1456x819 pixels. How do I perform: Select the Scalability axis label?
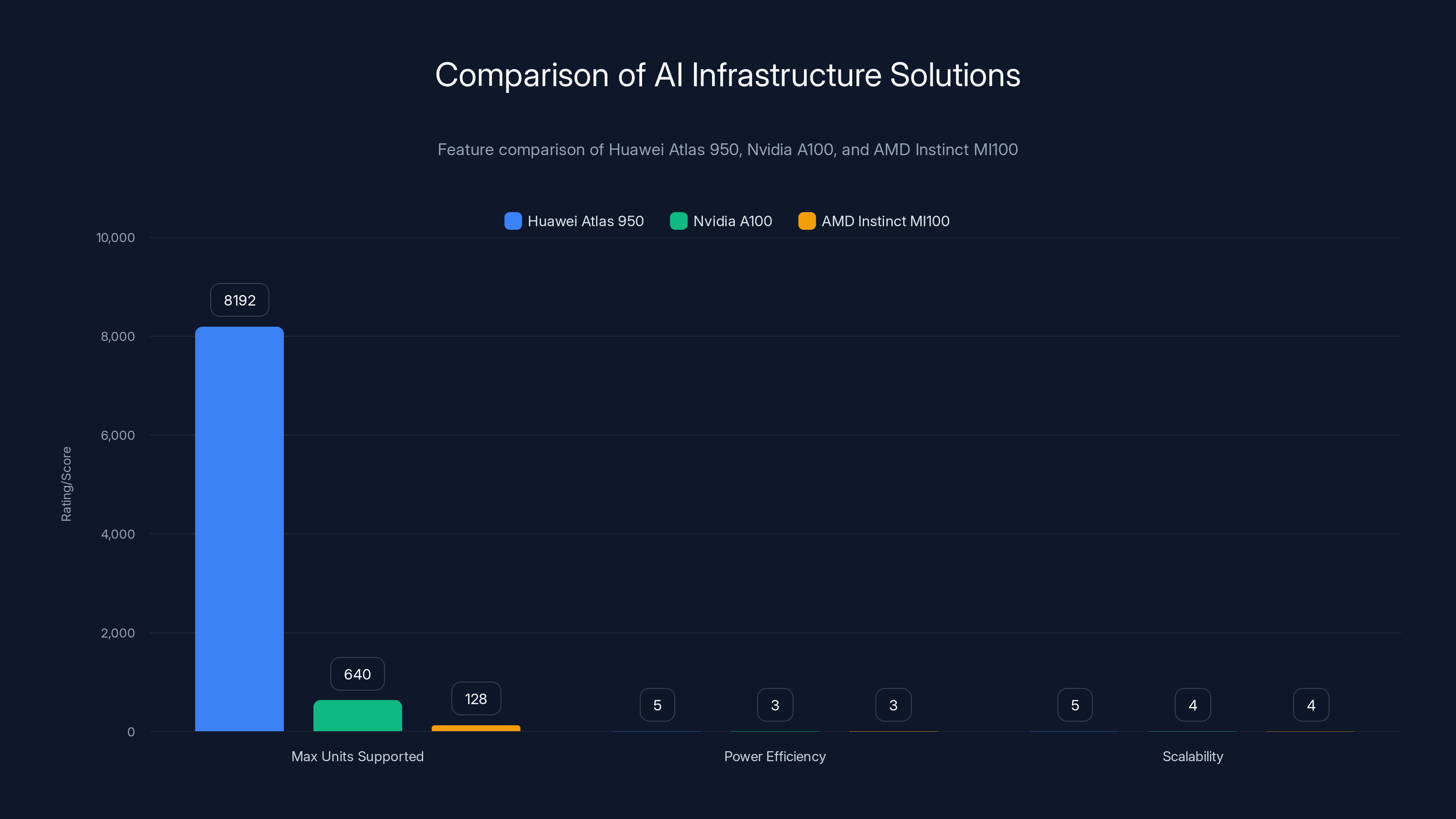pos(1193,756)
